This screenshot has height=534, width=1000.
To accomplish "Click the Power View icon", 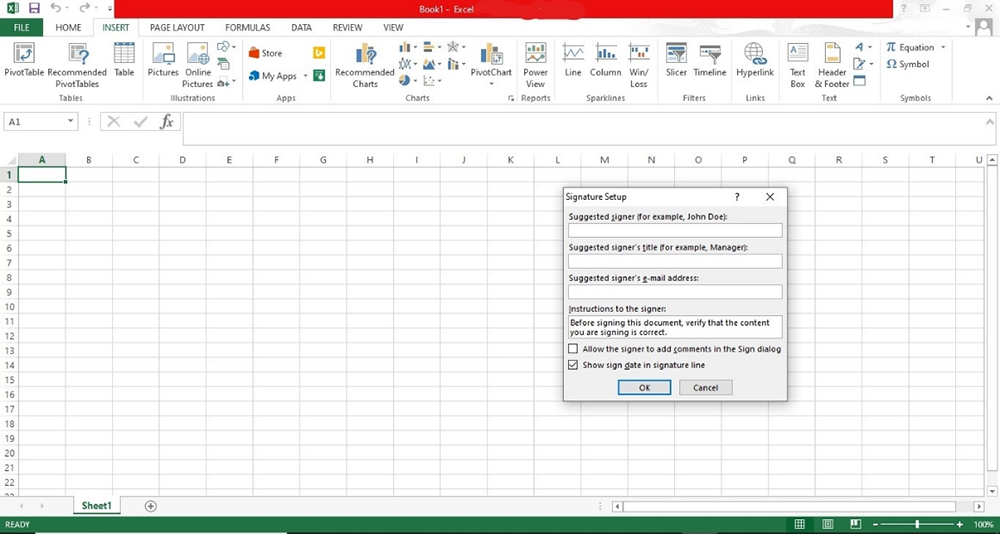I will point(536,62).
